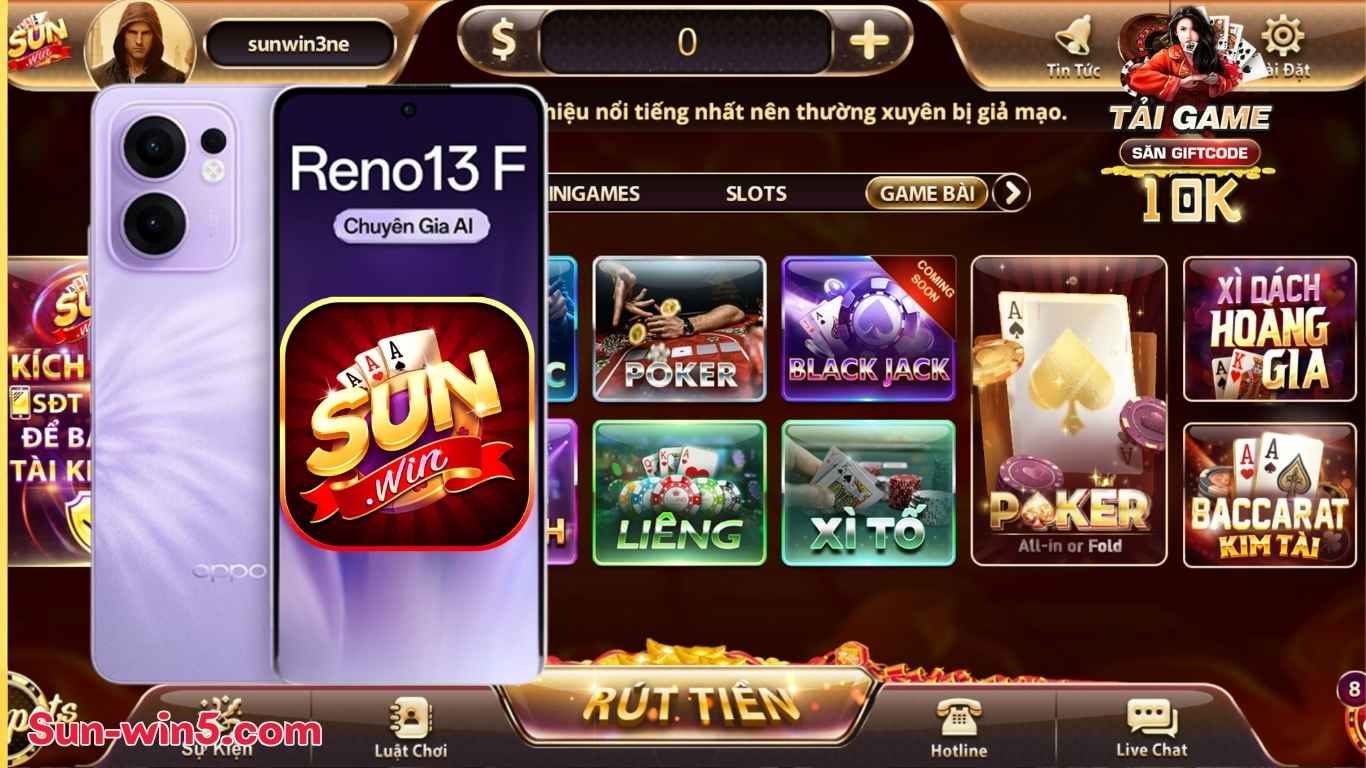
Task: Click the plus icon to add money
Action: point(869,41)
